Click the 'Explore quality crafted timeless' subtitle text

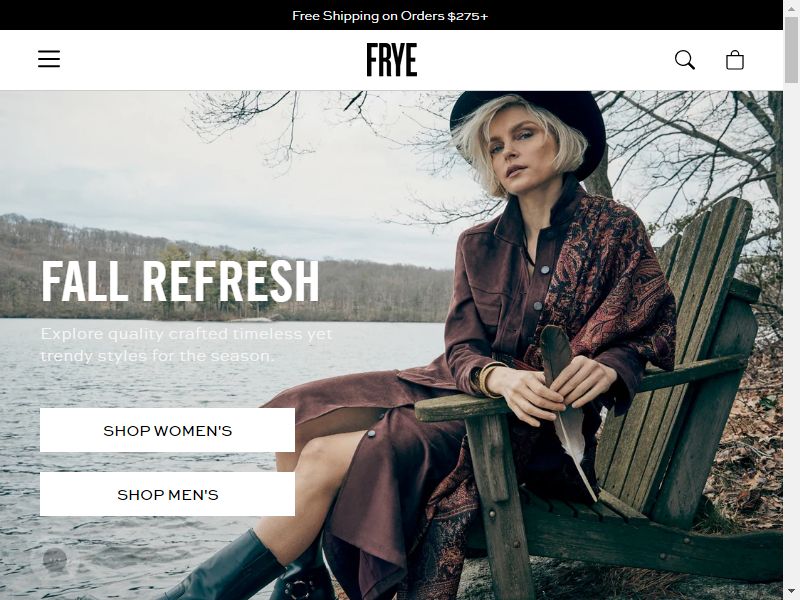coord(186,334)
